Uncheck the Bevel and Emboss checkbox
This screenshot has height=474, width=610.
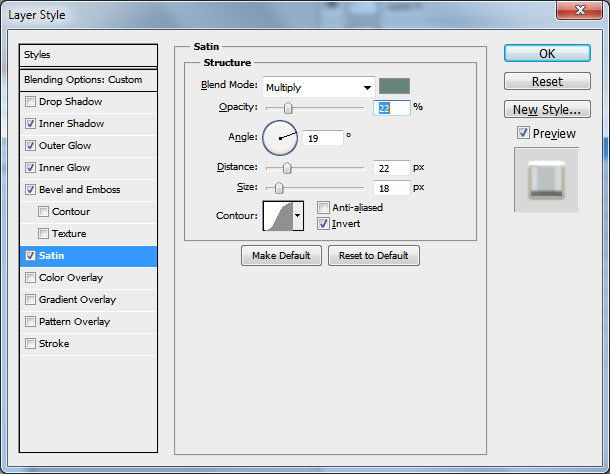[30, 190]
